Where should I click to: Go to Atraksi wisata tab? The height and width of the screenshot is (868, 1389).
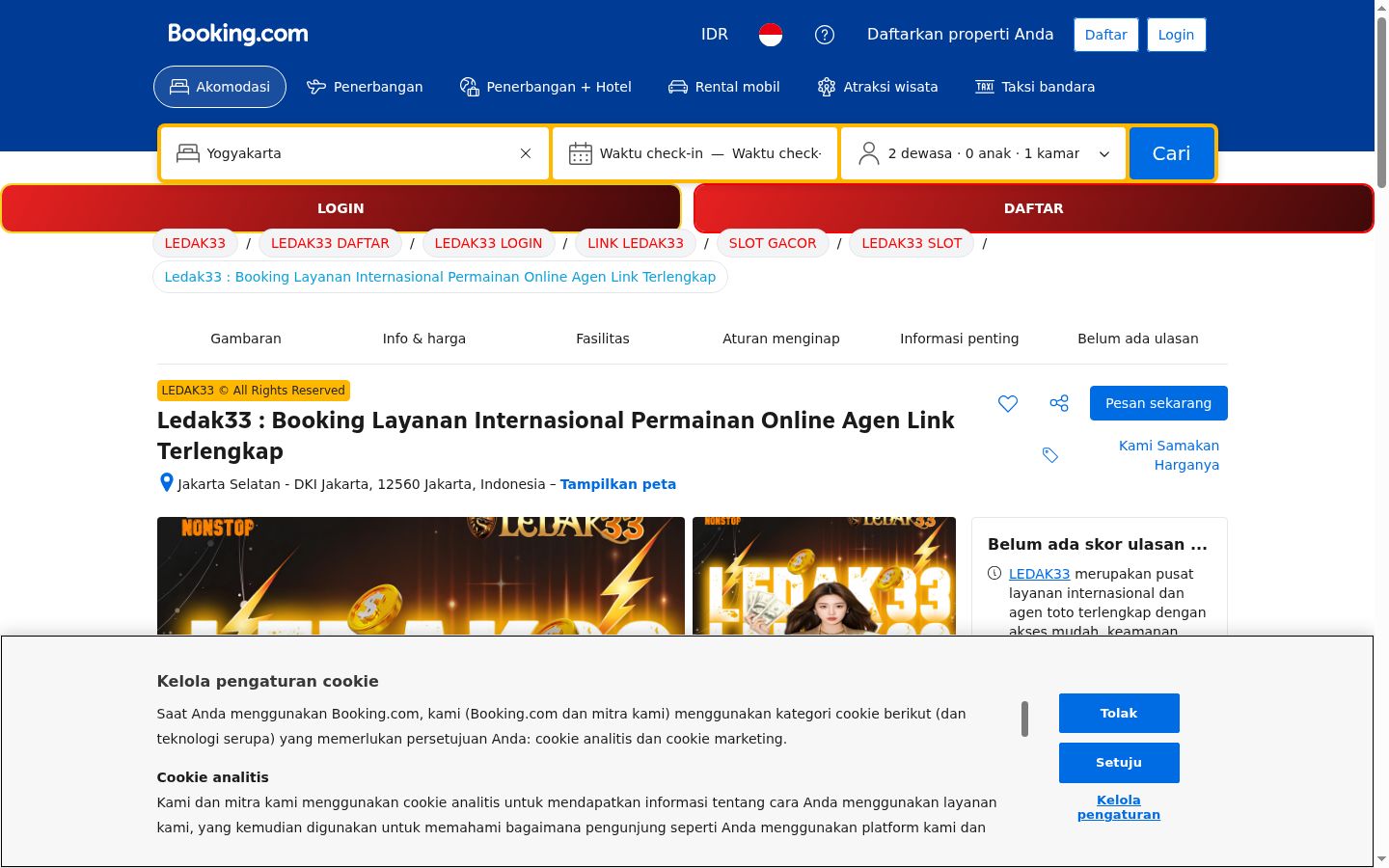[878, 87]
